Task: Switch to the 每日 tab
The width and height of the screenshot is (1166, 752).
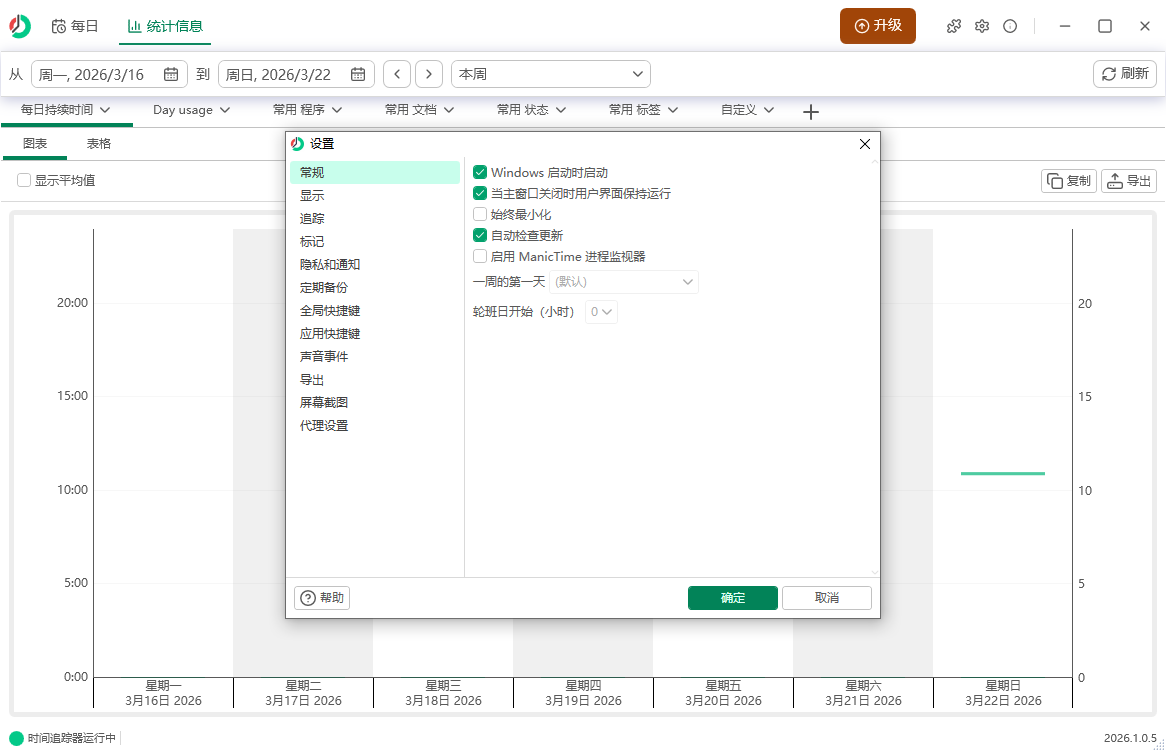Action: (x=75, y=27)
